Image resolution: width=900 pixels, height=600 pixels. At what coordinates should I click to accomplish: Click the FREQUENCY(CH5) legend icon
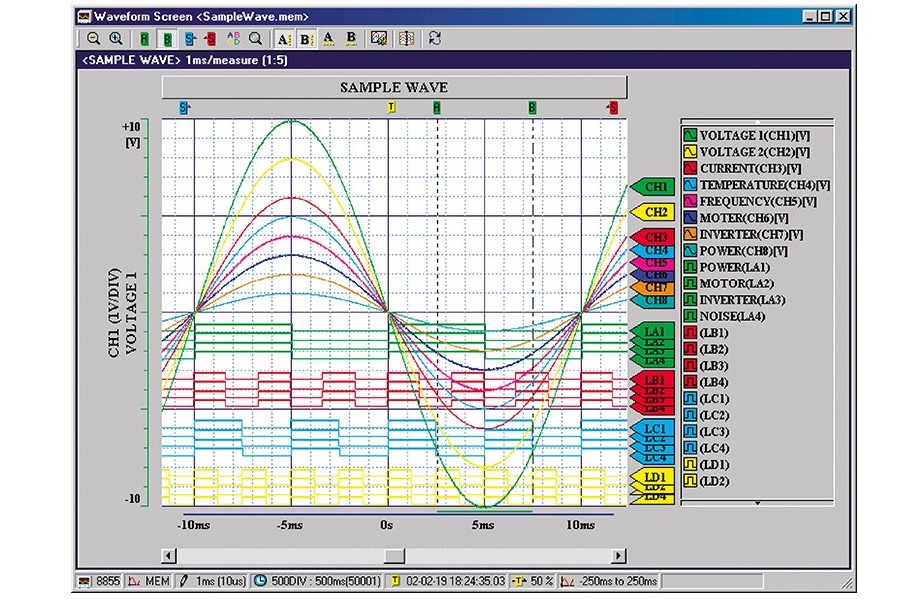[x=690, y=201]
